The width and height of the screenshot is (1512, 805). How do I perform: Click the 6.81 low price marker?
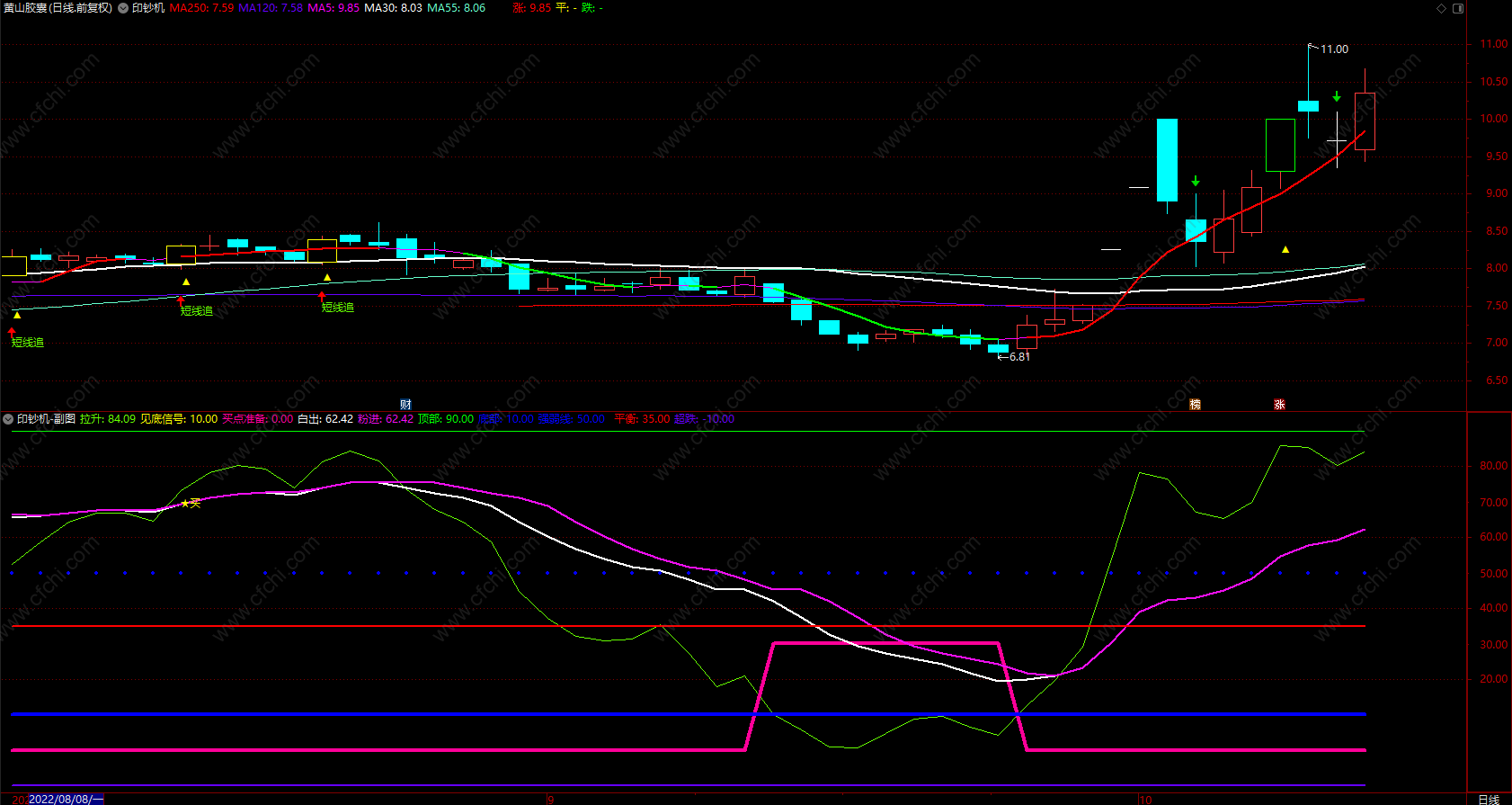(1018, 357)
